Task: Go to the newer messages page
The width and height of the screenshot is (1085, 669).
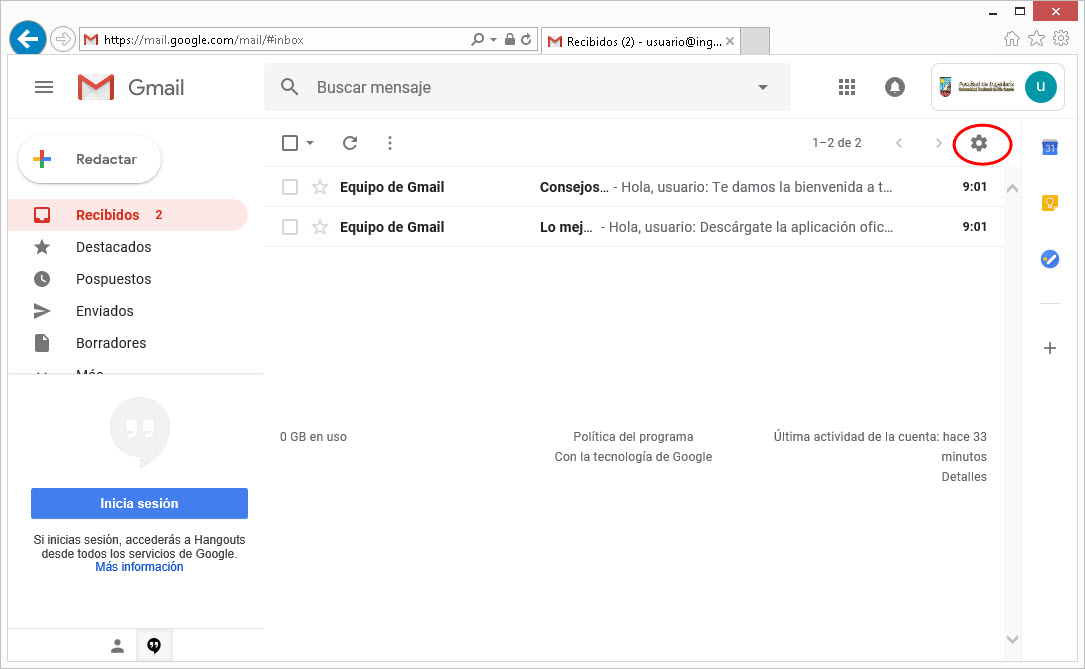Action: click(899, 143)
